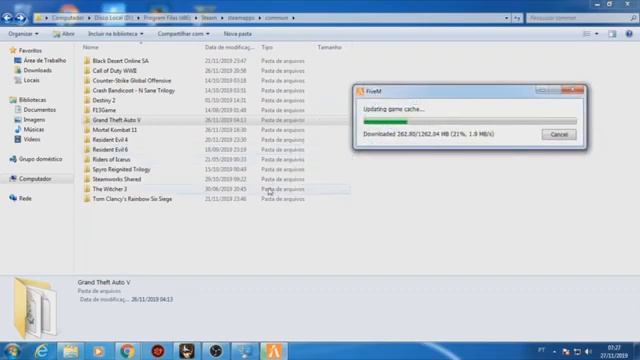Sort by the Tamanho column header
This screenshot has width=640, height=360.
click(x=329, y=47)
